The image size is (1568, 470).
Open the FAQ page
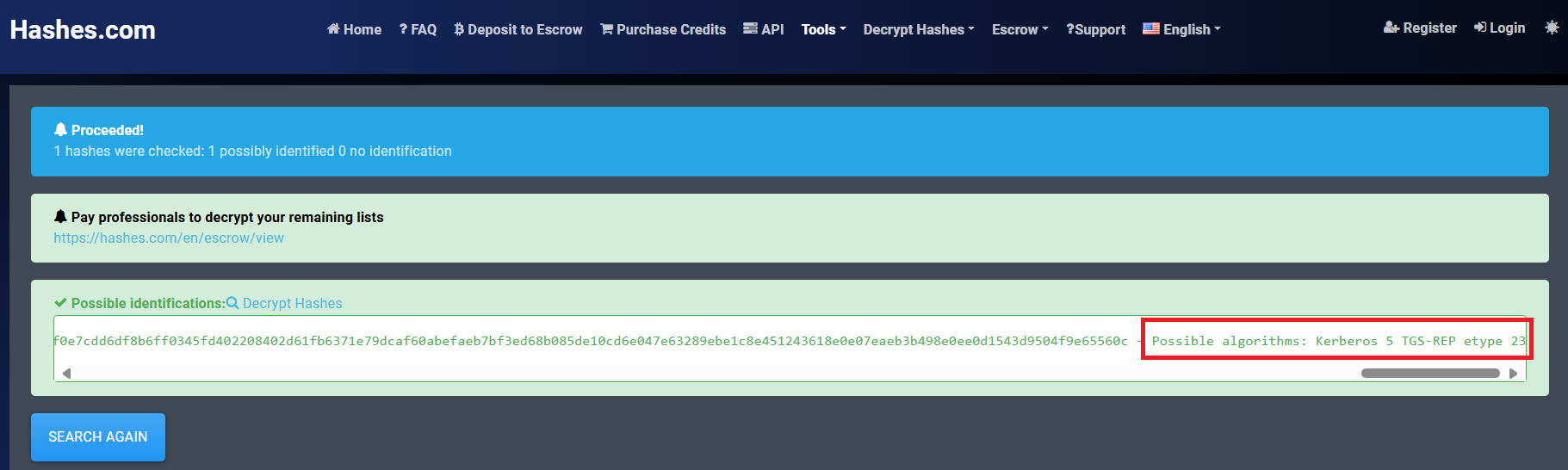tap(418, 29)
